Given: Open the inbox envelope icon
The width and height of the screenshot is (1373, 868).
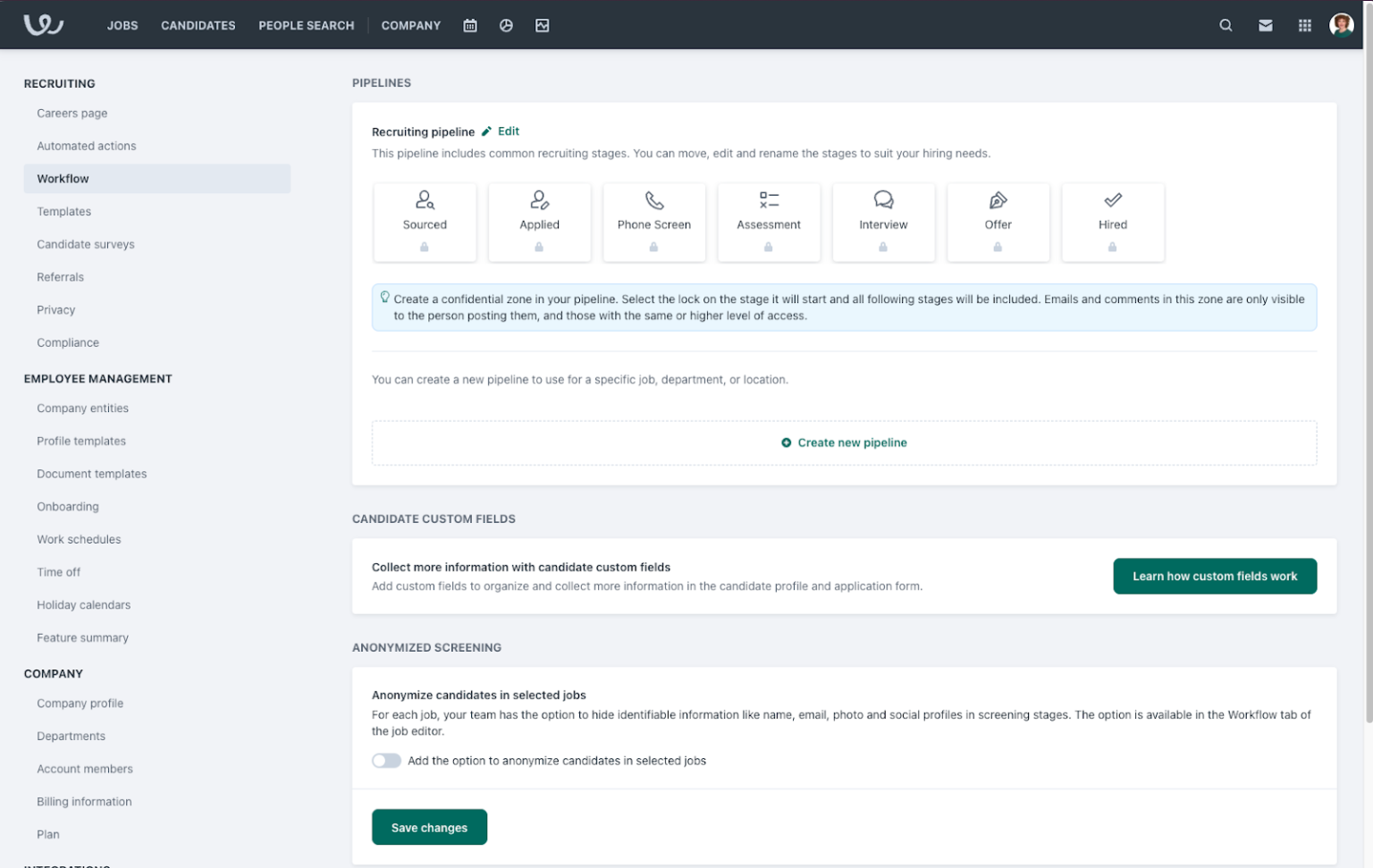Looking at the screenshot, I should coord(1265,26).
